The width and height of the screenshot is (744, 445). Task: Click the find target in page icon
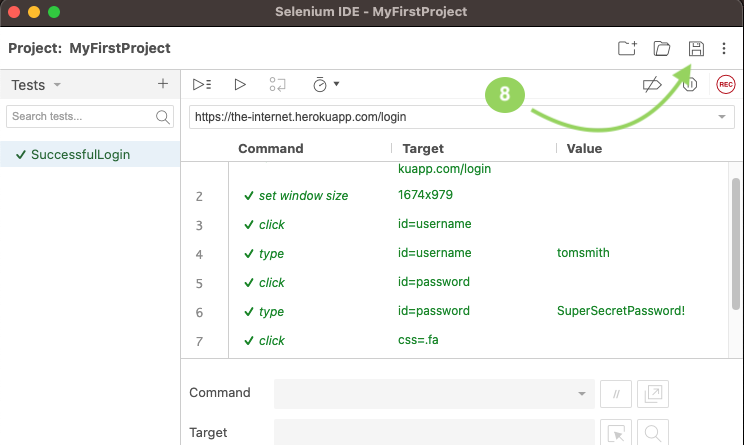[x=653, y=433]
